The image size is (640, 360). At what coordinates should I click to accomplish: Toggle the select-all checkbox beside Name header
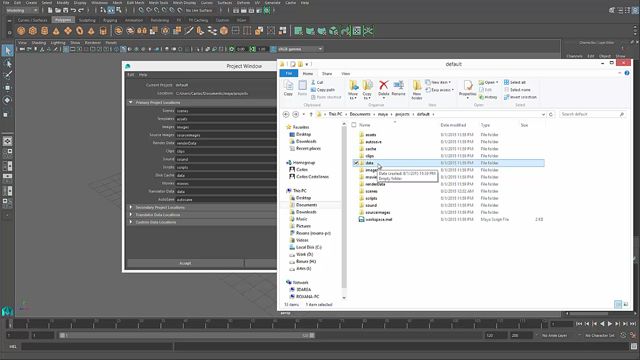[354, 125]
